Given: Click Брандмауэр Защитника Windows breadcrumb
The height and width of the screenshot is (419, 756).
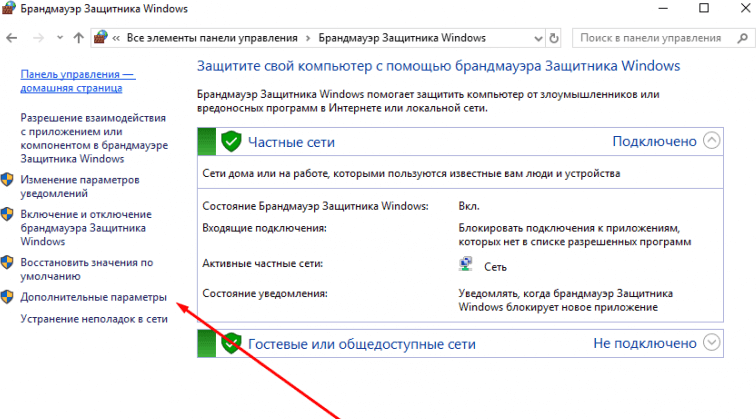Looking at the screenshot, I should pos(402,38).
